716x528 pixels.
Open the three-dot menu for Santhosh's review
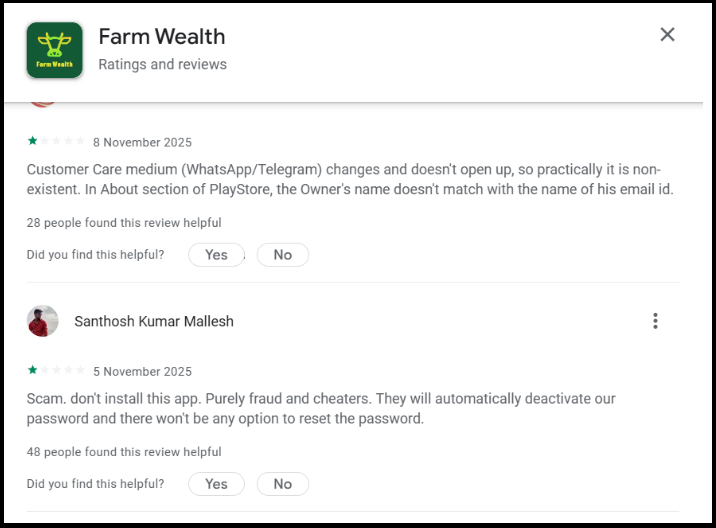(x=655, y=321)
